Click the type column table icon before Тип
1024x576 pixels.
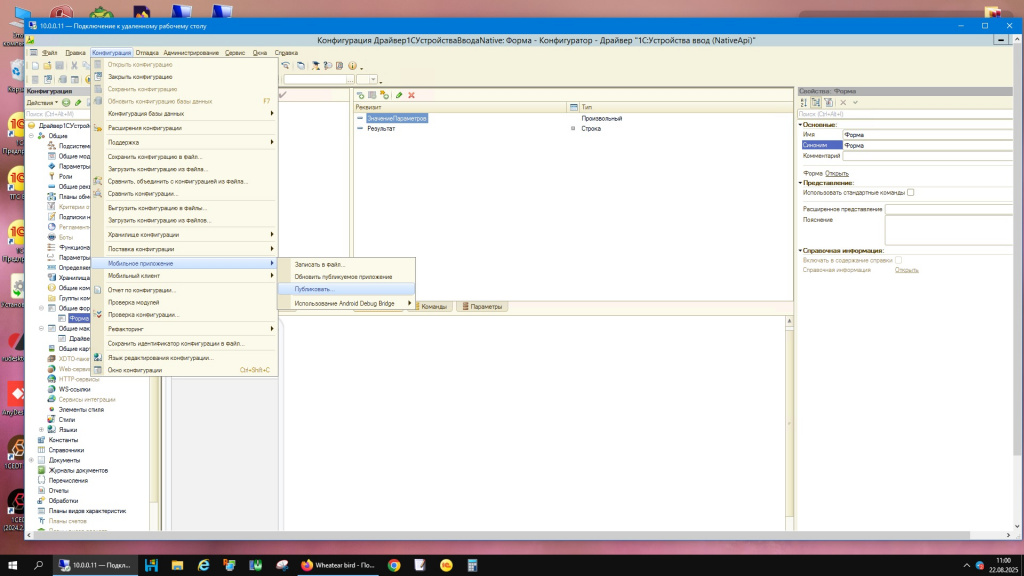573,107
